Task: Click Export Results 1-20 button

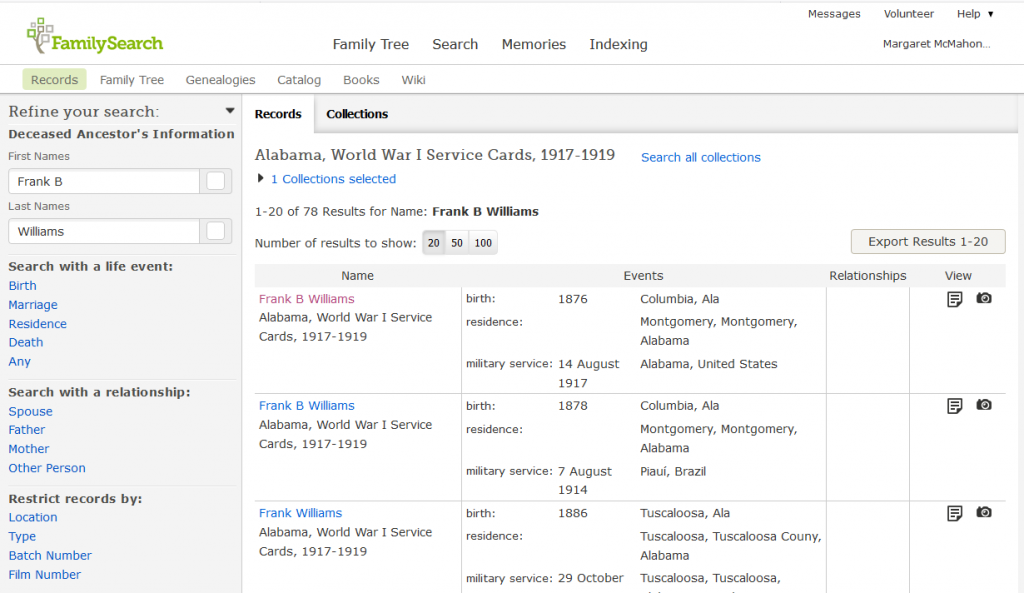Action: point(928,242)
